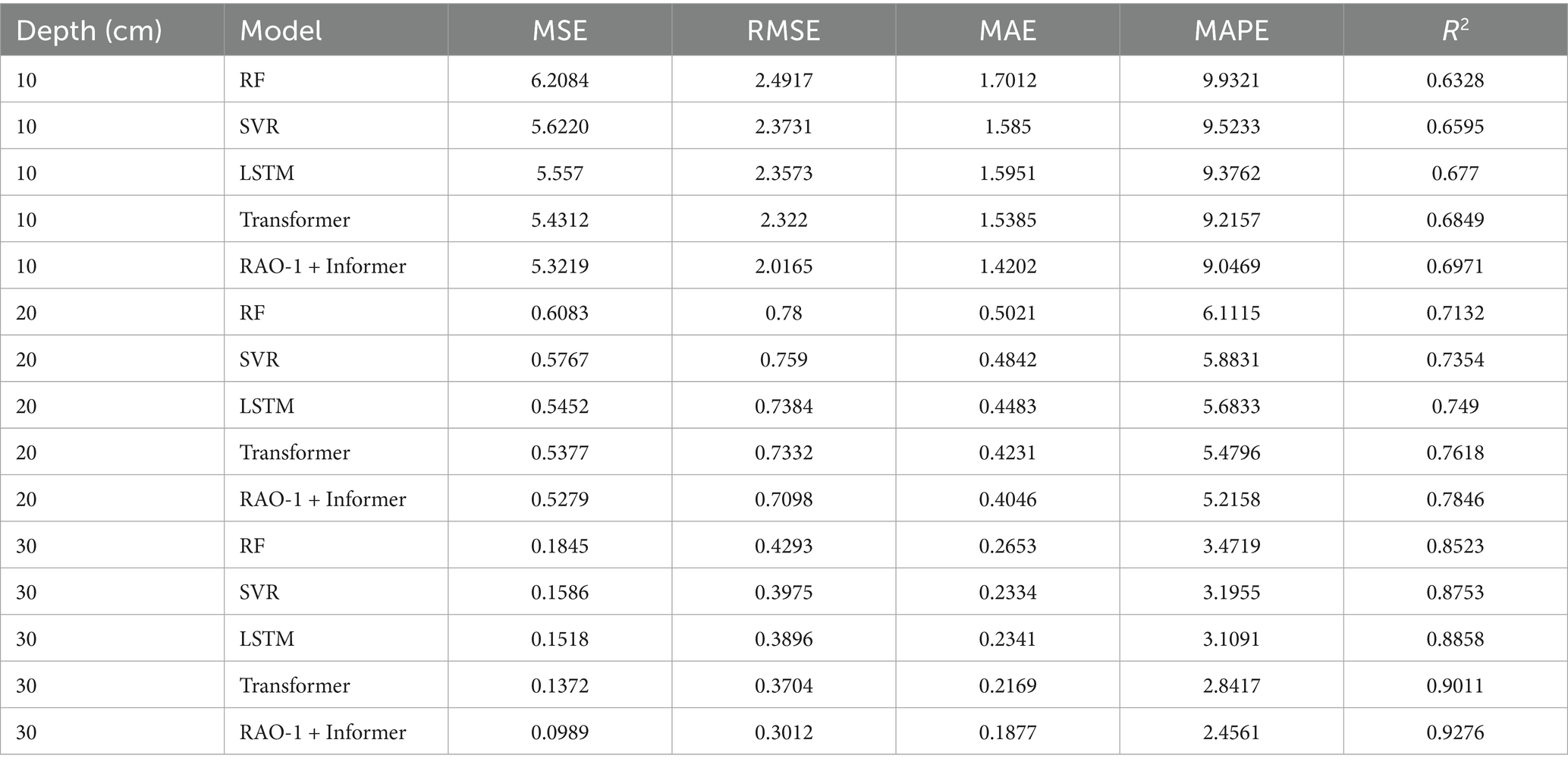Click the MSE value 0.5767
1568x768 pixels.
(560, 359)
